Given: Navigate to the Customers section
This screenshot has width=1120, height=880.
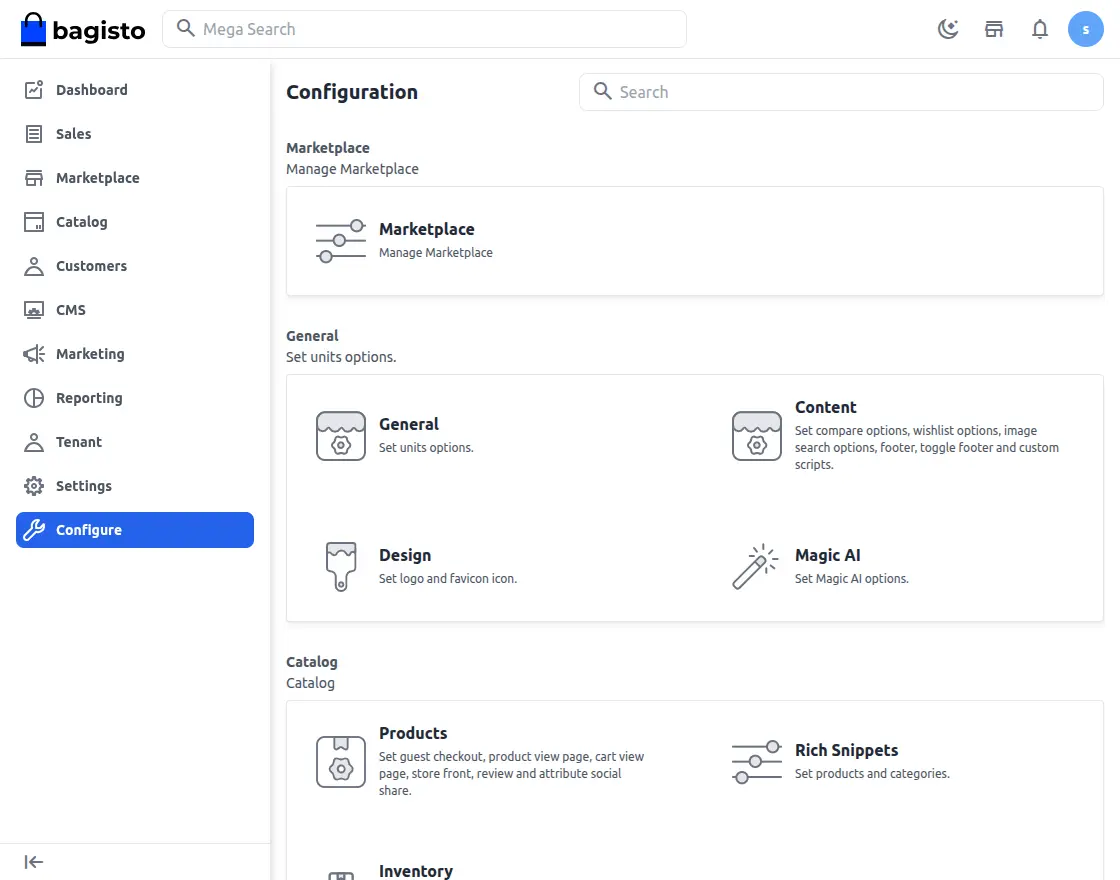Looking at the screenshot, I should pos(94,265).
